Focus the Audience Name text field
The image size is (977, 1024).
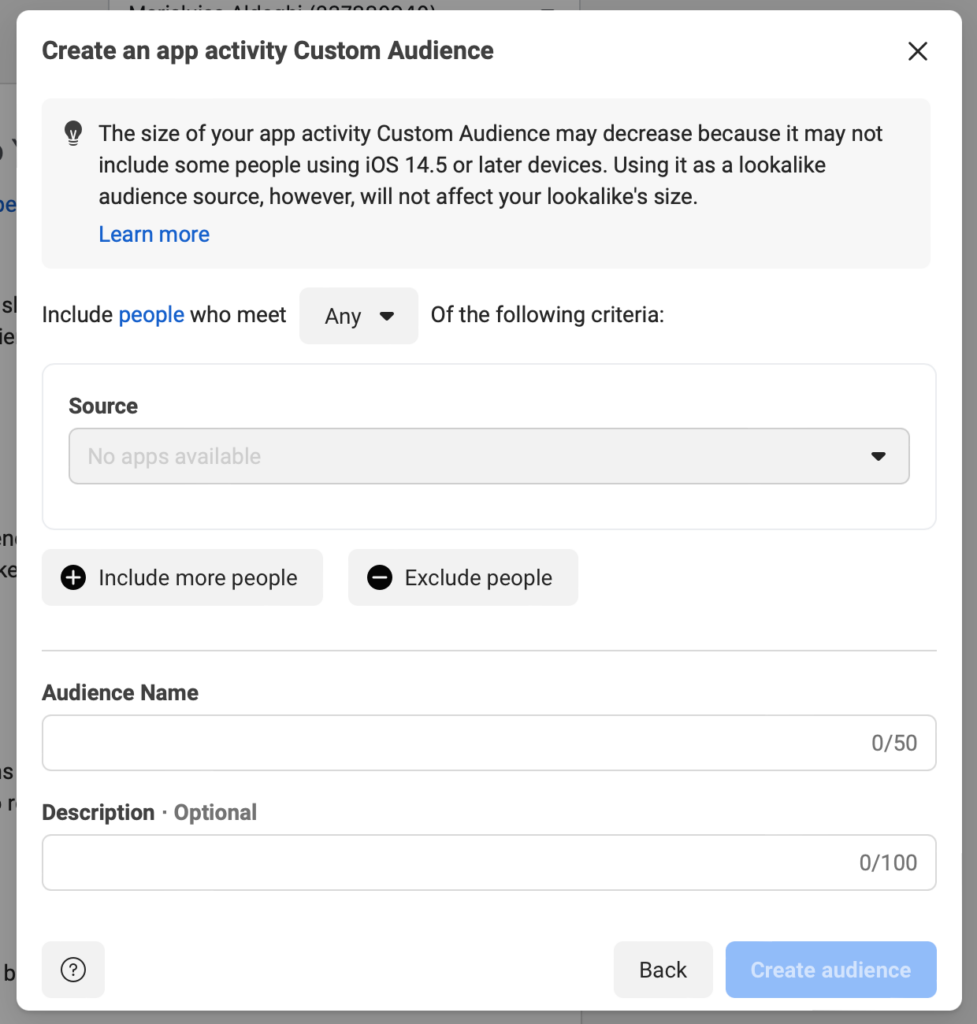pyautogui.click(x=450, y=743)
